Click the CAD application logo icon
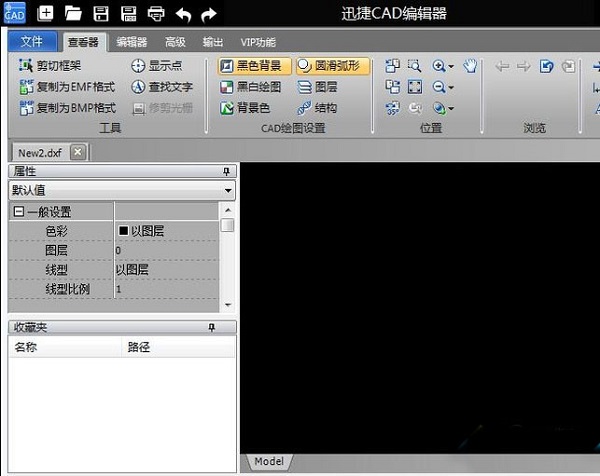This screenshot has height=476, width=600. (14, 13)
